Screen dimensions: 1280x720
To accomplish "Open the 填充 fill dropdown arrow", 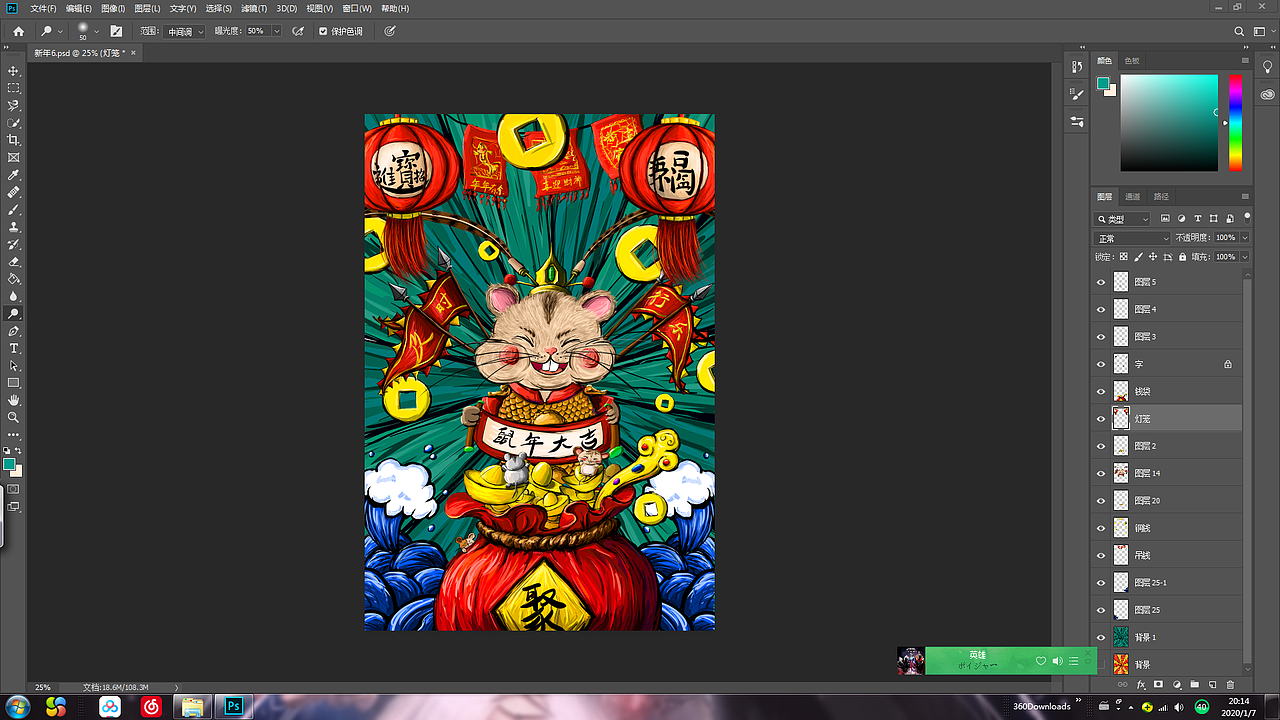I will point(1244,257).
